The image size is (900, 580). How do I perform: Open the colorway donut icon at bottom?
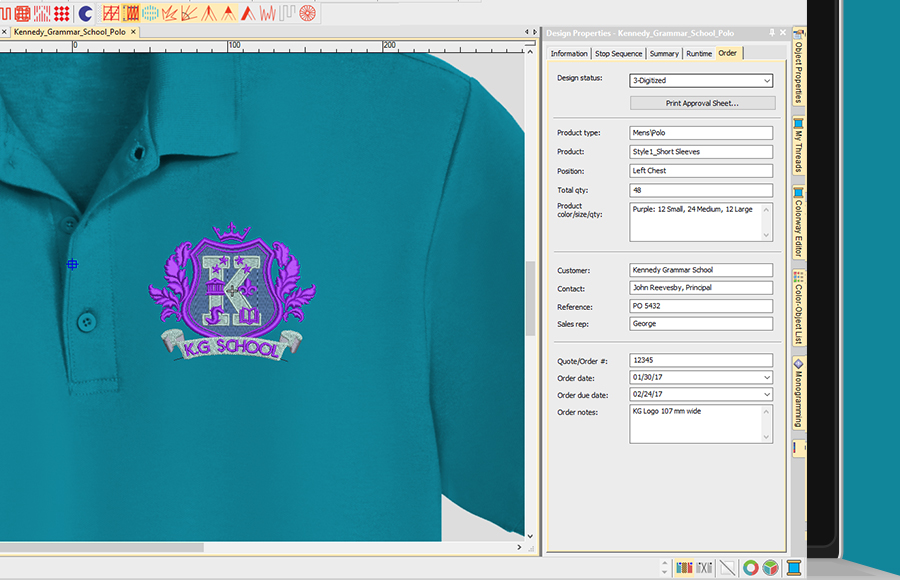tap(751, 567)
